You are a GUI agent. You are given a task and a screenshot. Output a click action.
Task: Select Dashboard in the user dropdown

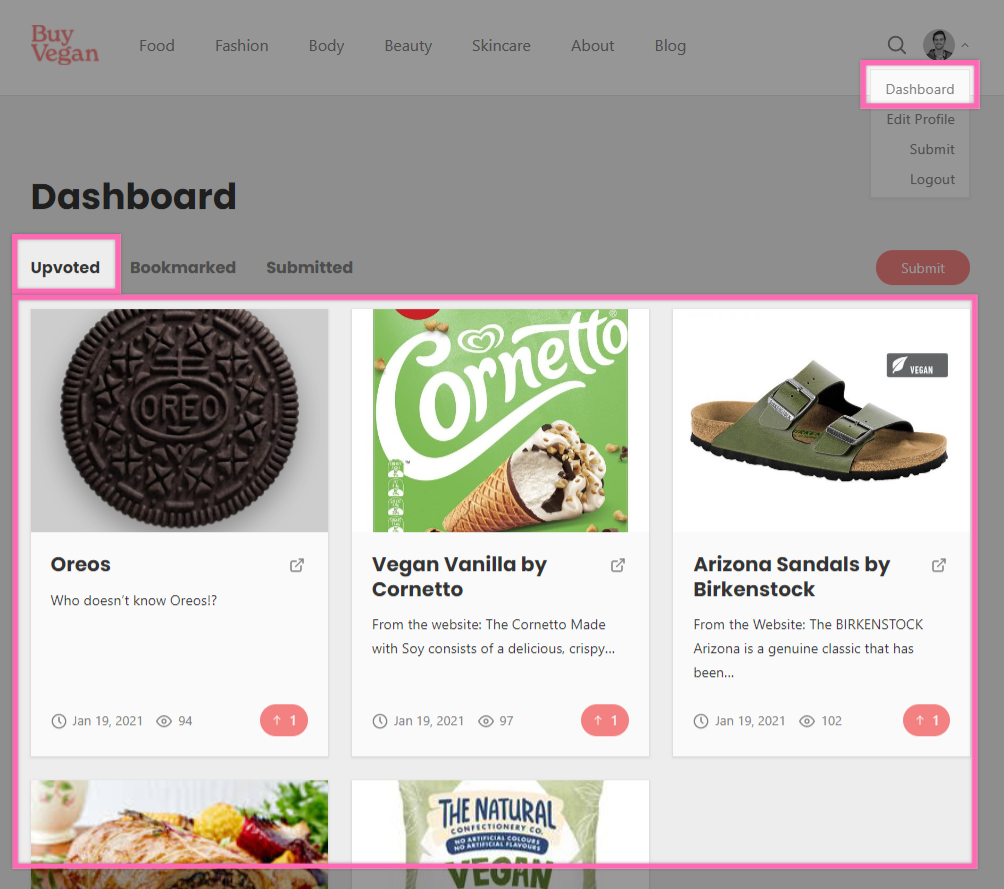[x=919, y=89]
